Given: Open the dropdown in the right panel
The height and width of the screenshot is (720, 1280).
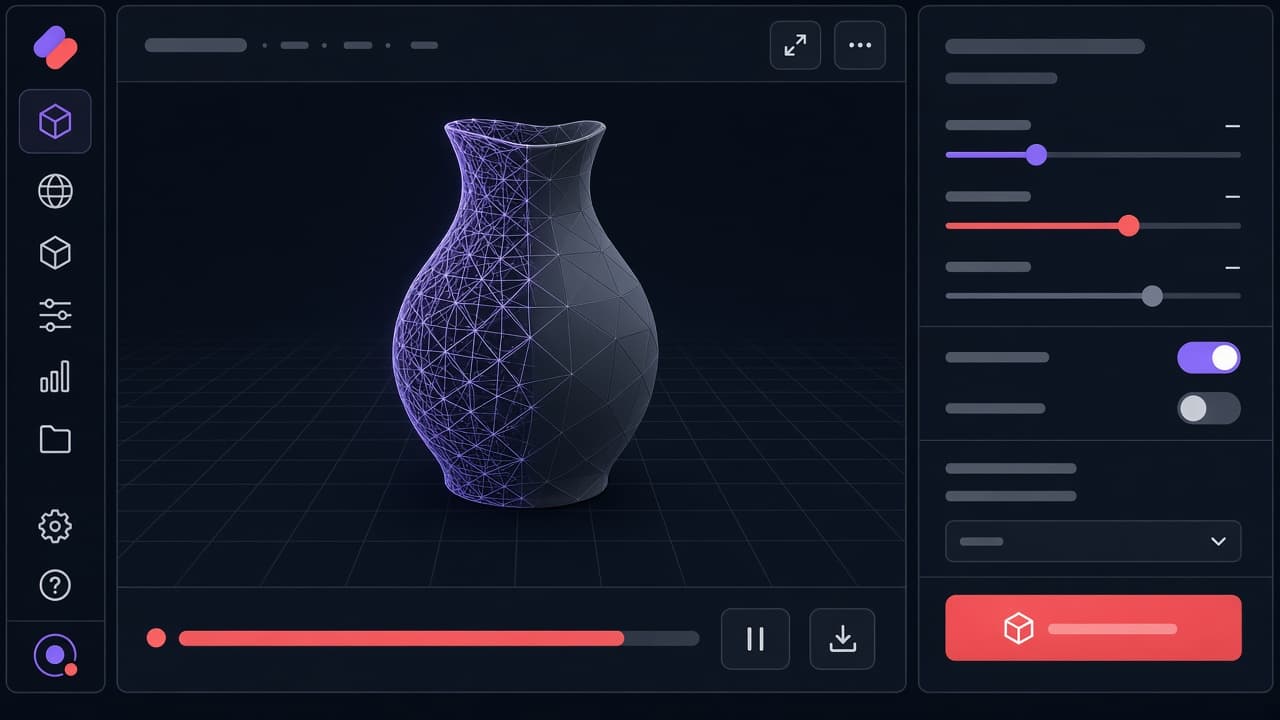Looking at the screenshot, I should coord(1093,541).
